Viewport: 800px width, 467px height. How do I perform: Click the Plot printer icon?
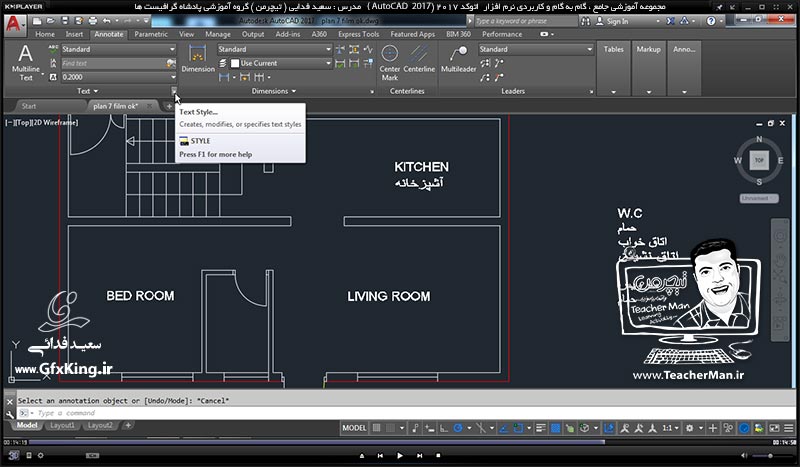point(92,21)
